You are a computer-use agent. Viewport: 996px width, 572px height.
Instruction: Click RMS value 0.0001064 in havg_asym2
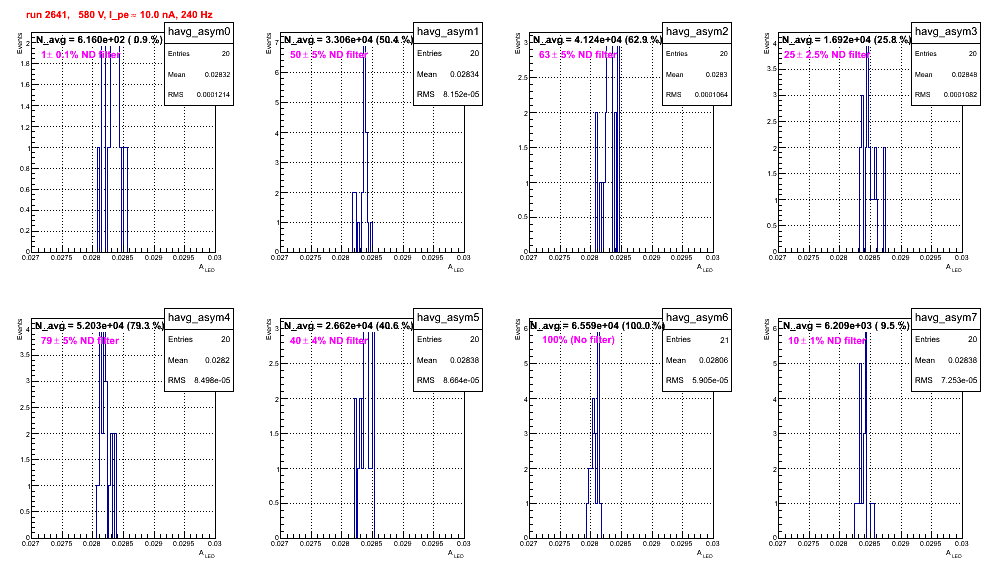point(711,95)
